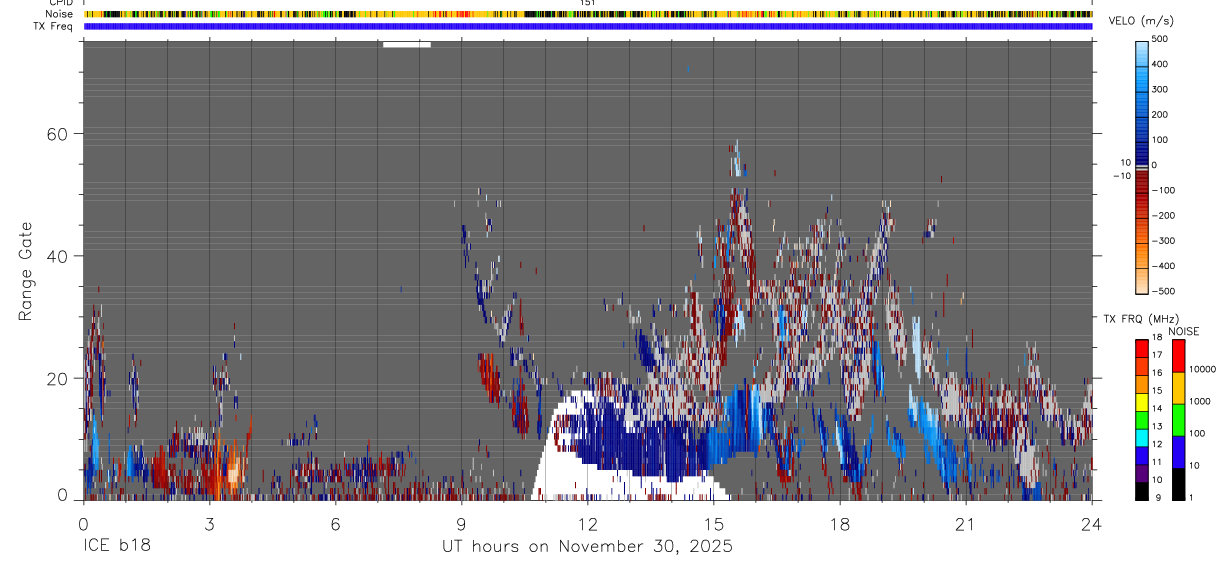Click the "NOISE" legend title above color bar
Image resolution: width=1228 pixels, height=567 pixels.
1184,332
